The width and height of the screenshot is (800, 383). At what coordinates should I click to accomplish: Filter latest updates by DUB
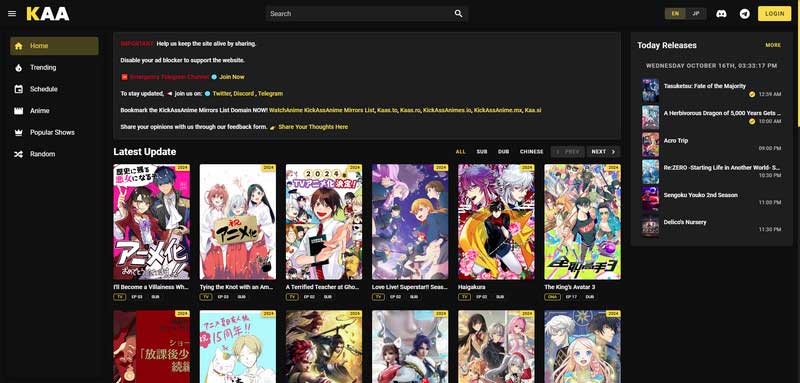[503, 151]
